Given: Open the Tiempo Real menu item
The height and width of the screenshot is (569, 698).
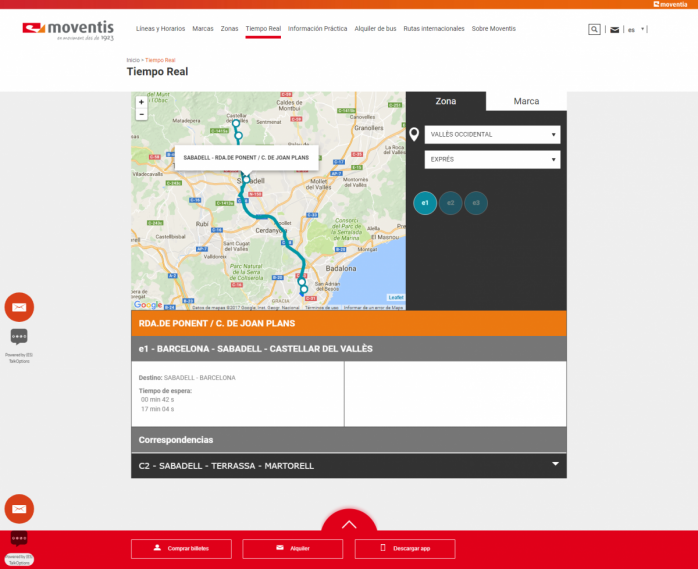Looking at the screenshot, I should 263,28.
